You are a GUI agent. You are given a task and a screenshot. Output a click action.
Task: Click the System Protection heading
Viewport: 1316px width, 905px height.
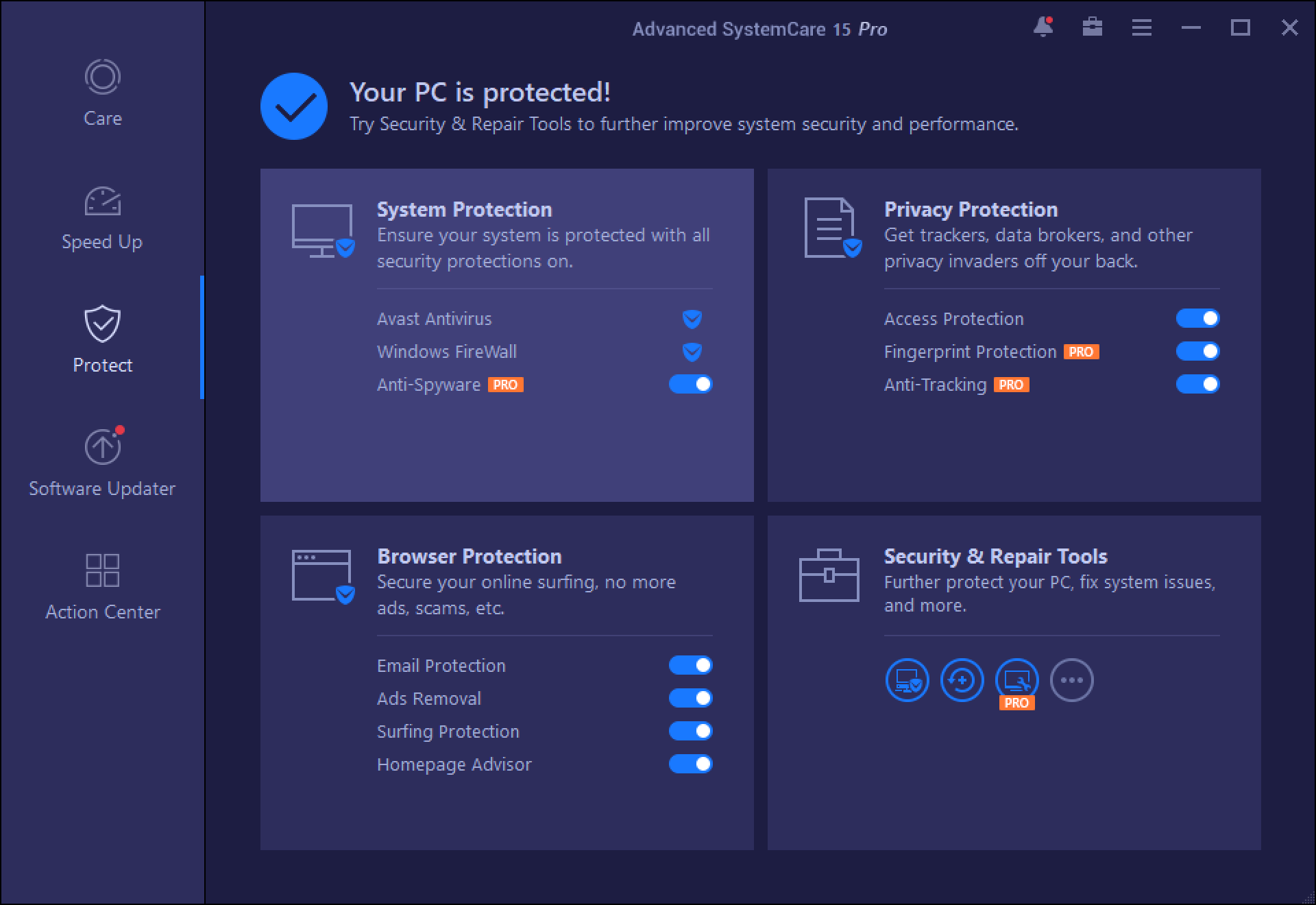coord(465,210)
